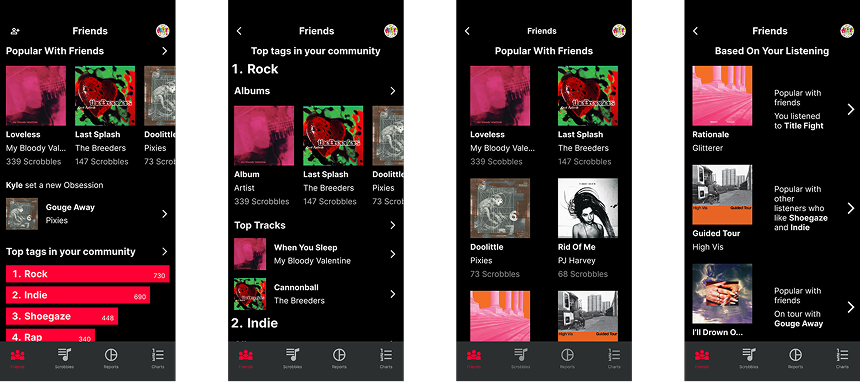Viewport: 860px width, 382px height.
Task: Select Charts tab in second screen
Action: click(386, 358)
